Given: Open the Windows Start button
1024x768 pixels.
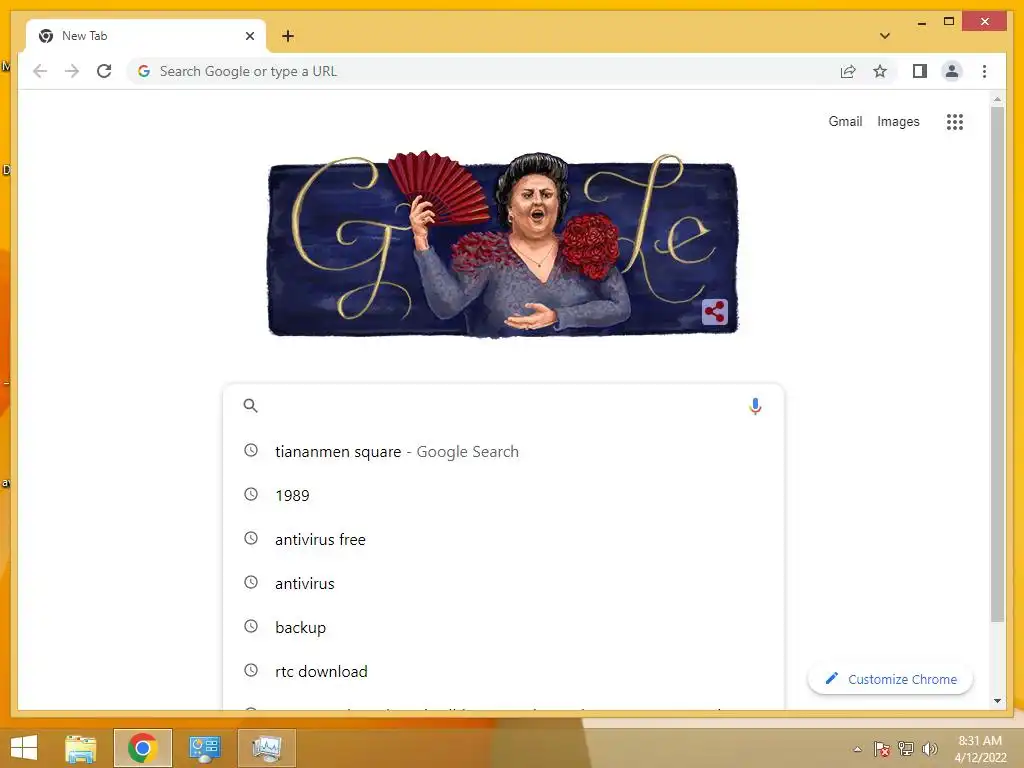Looking at the screenshot, I should [24, 748].
